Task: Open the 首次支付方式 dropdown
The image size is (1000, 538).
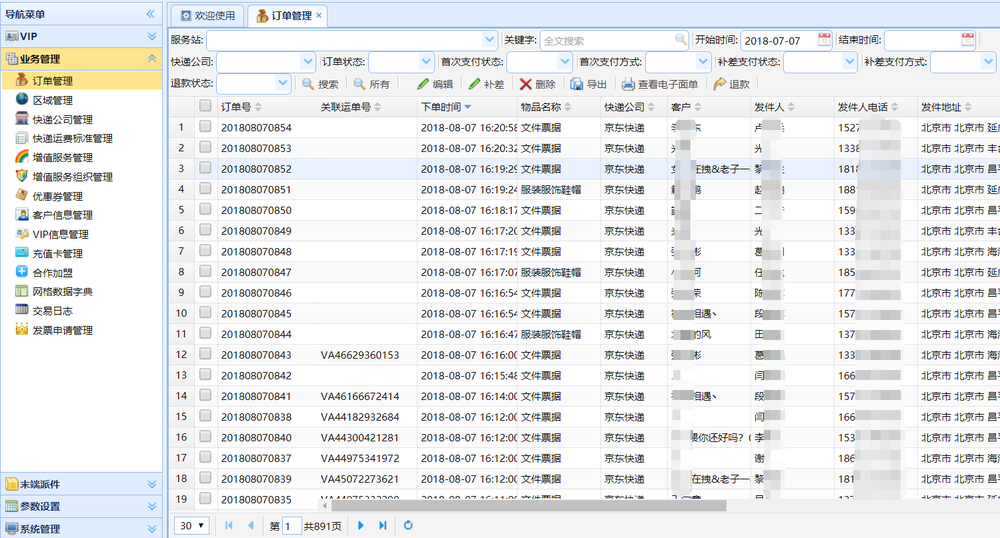Action: 703,62
